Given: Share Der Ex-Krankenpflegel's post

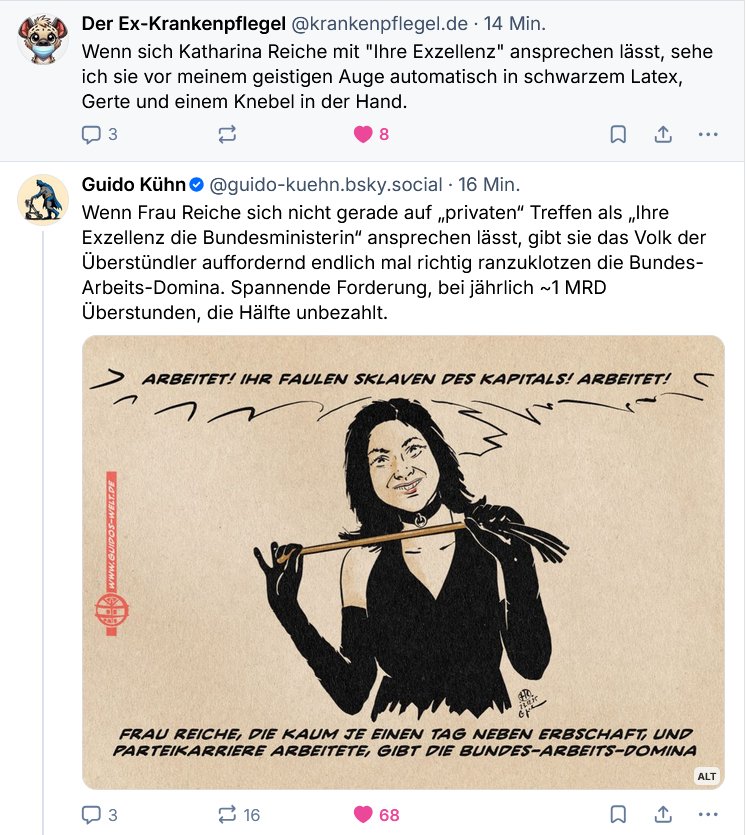Looking at the screenshot, I should point(662,134).
